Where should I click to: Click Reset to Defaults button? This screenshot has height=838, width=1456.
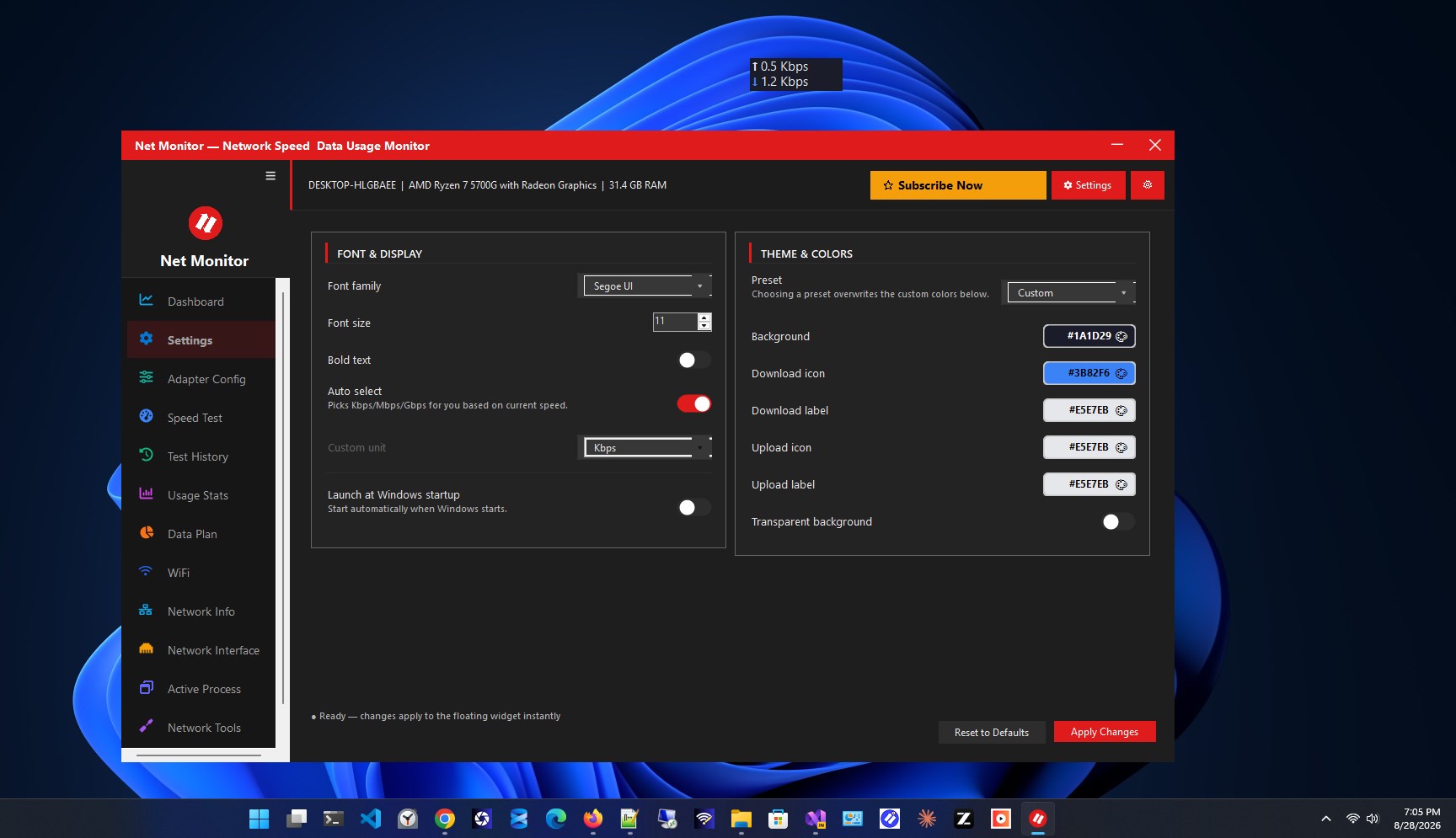(992, 733)
